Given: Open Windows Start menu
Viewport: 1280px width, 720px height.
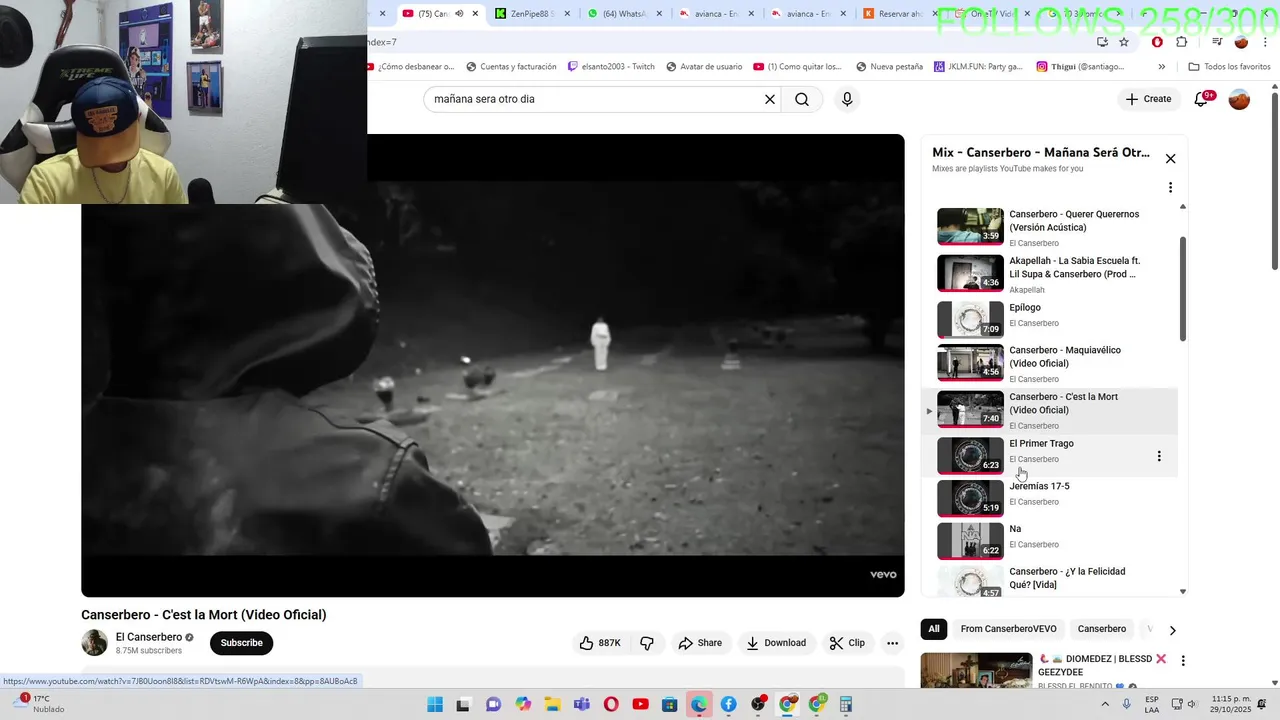Looking at the screenshot, I should (435, 705).
